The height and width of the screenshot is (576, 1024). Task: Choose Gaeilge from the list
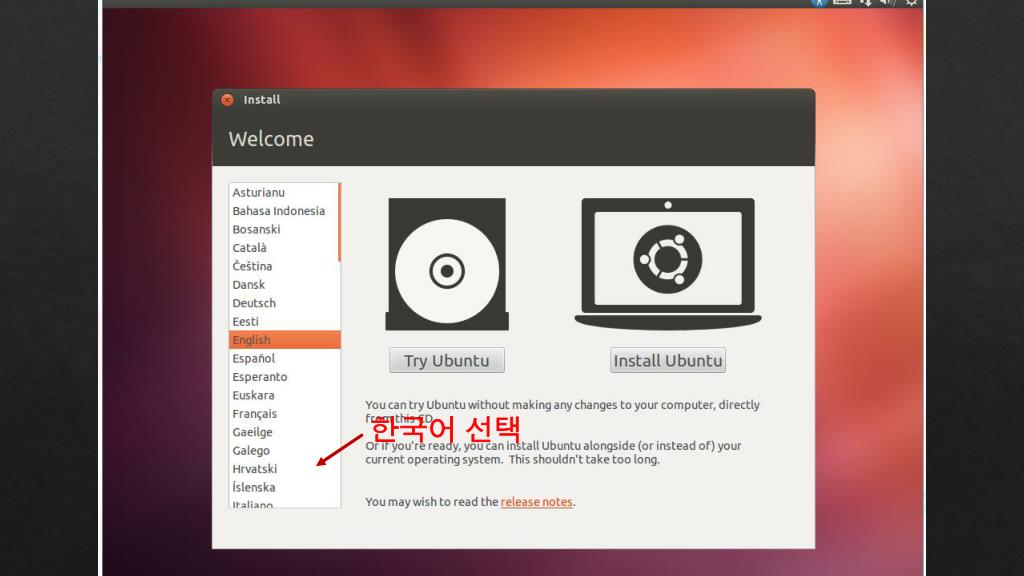[x=283, y=432]
